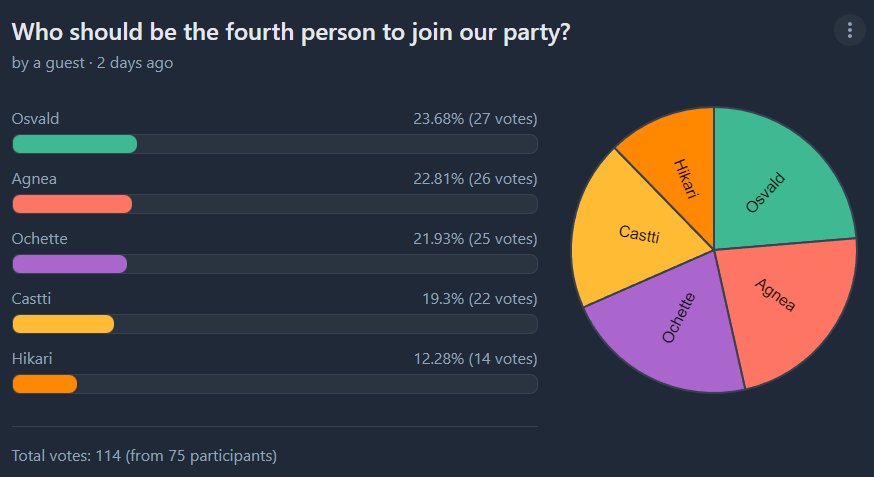Click the Agnea option label

(34, 179)
